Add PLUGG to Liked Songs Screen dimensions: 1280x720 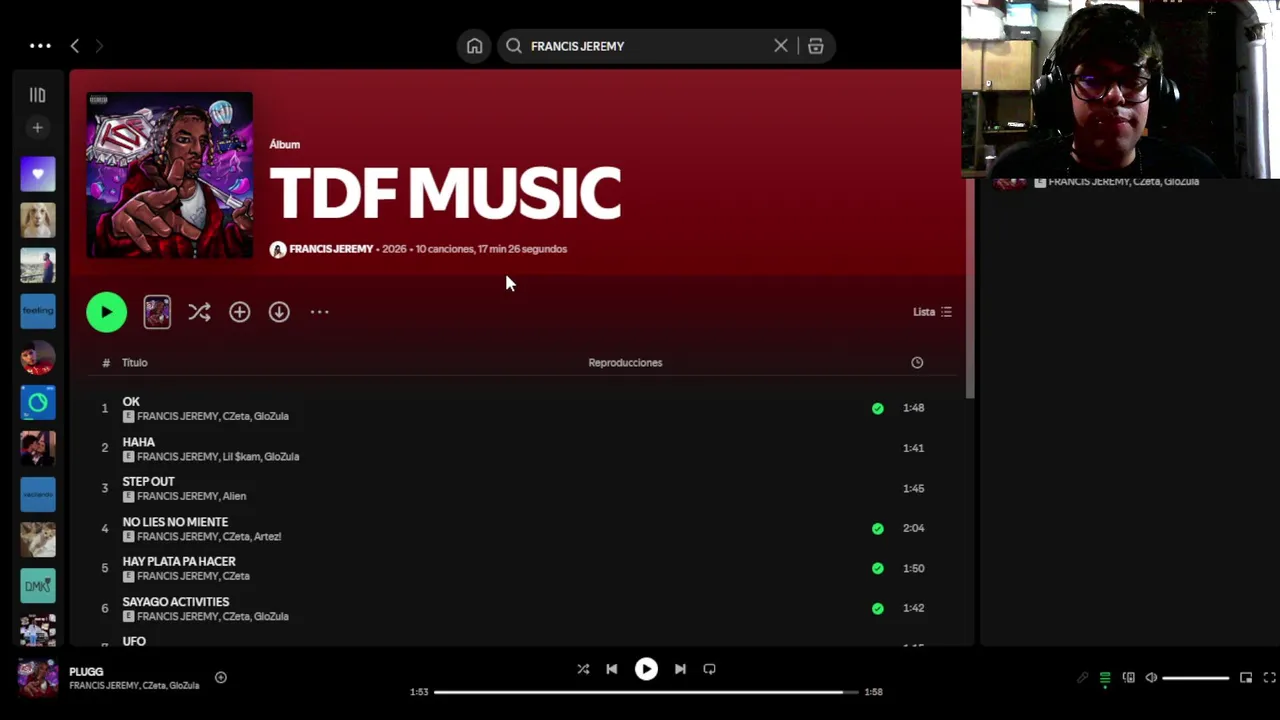click(221, 678)
